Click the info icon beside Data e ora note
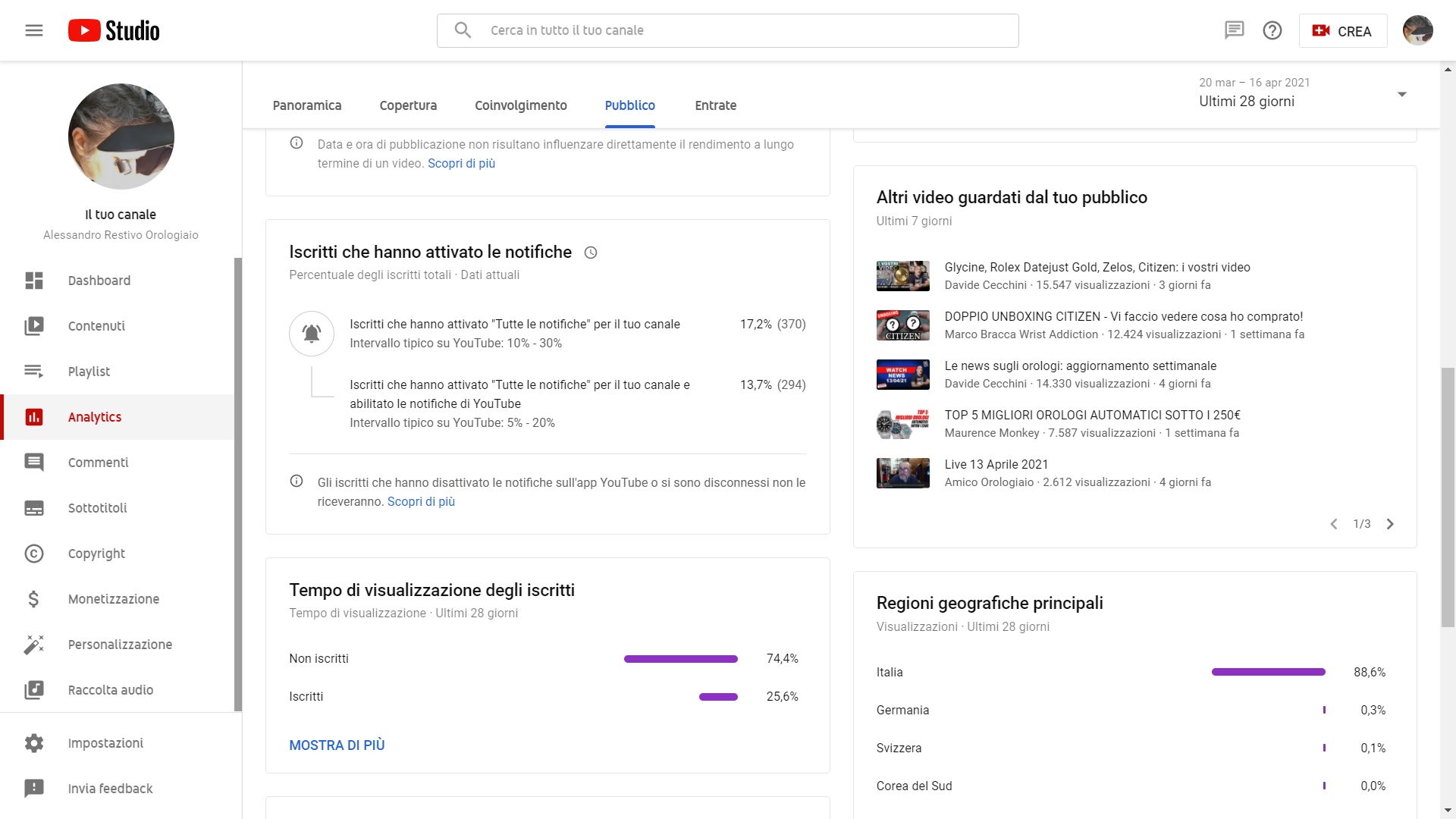1456x819 pixels. [x=297, y=143]
